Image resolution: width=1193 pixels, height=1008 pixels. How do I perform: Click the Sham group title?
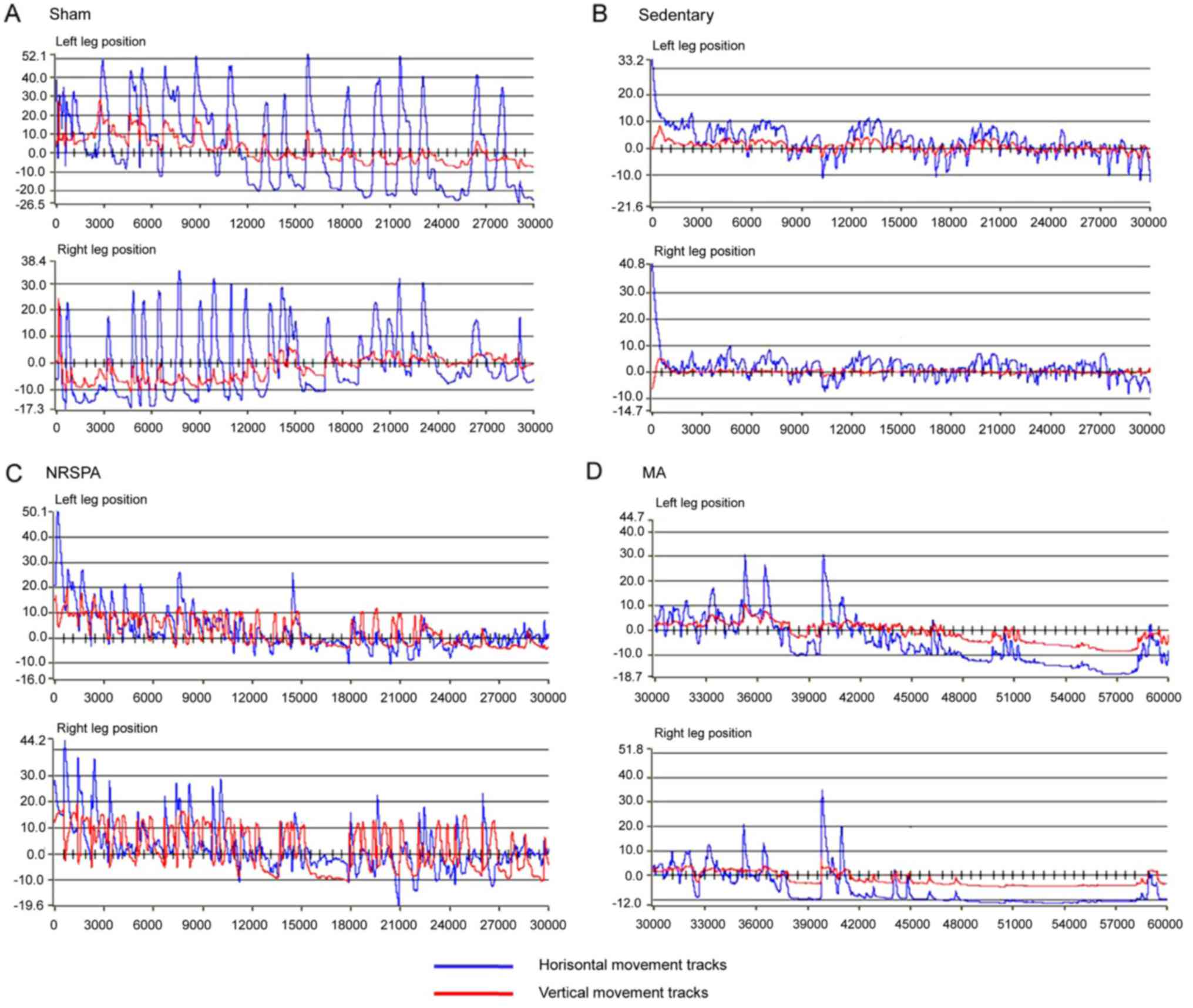pos(69,14)
